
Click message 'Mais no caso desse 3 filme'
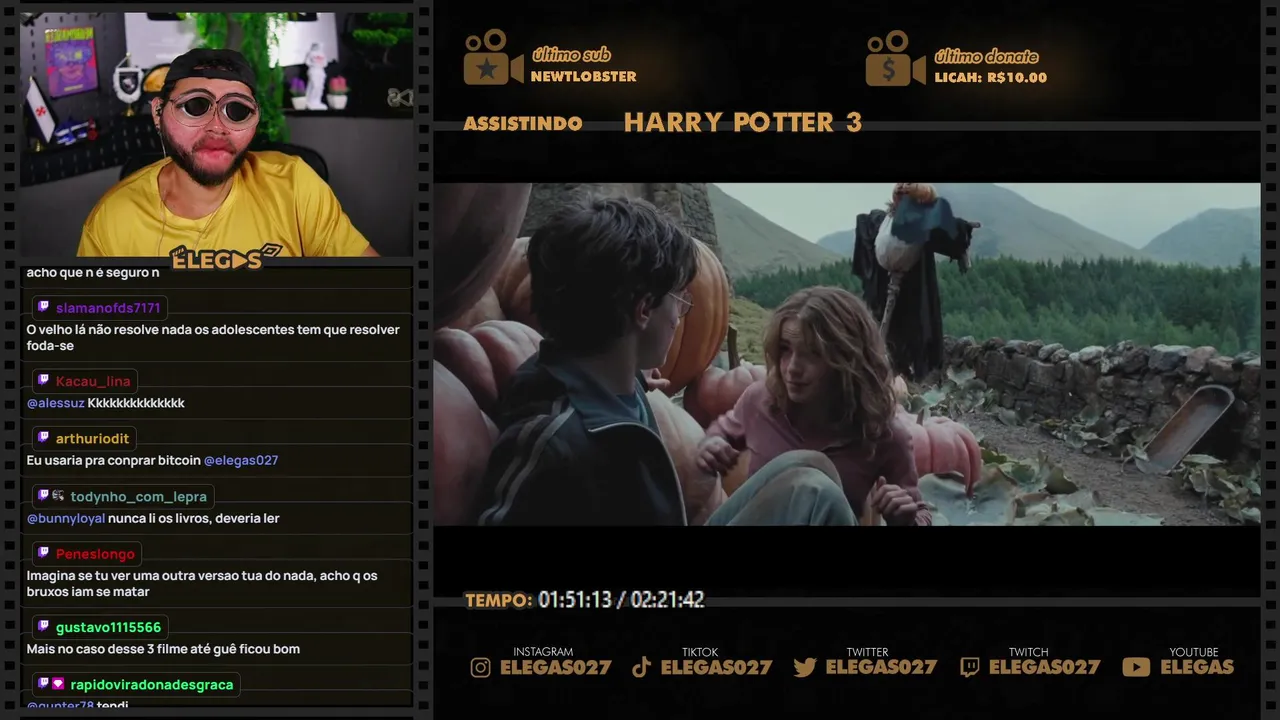click(x=163, y=649)
